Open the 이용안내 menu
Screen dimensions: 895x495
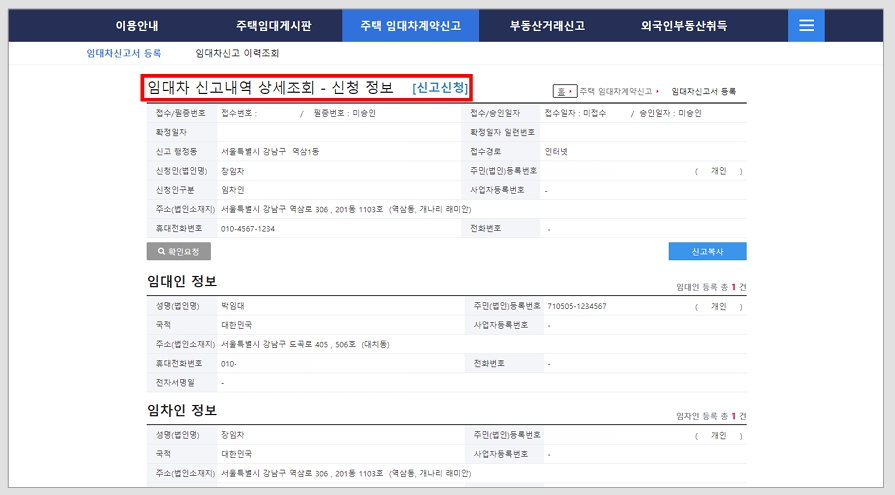137,26
